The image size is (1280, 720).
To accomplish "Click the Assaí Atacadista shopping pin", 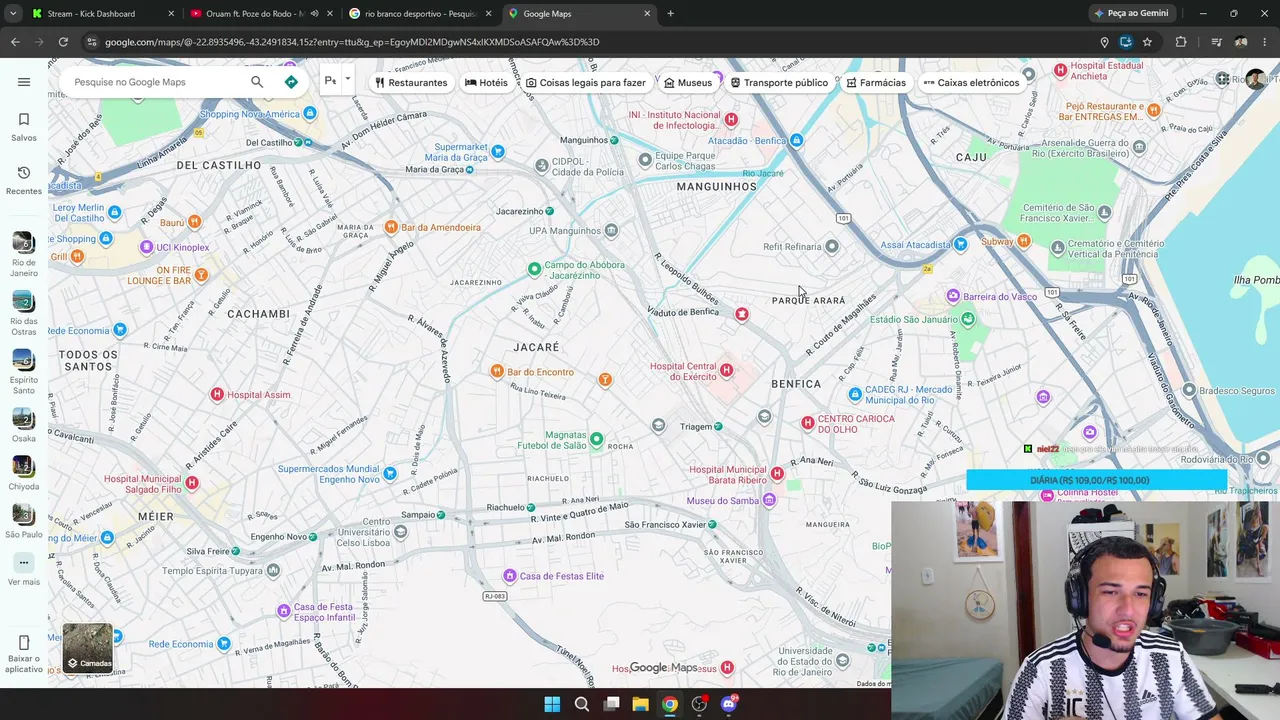I will (x=961, y=244).
